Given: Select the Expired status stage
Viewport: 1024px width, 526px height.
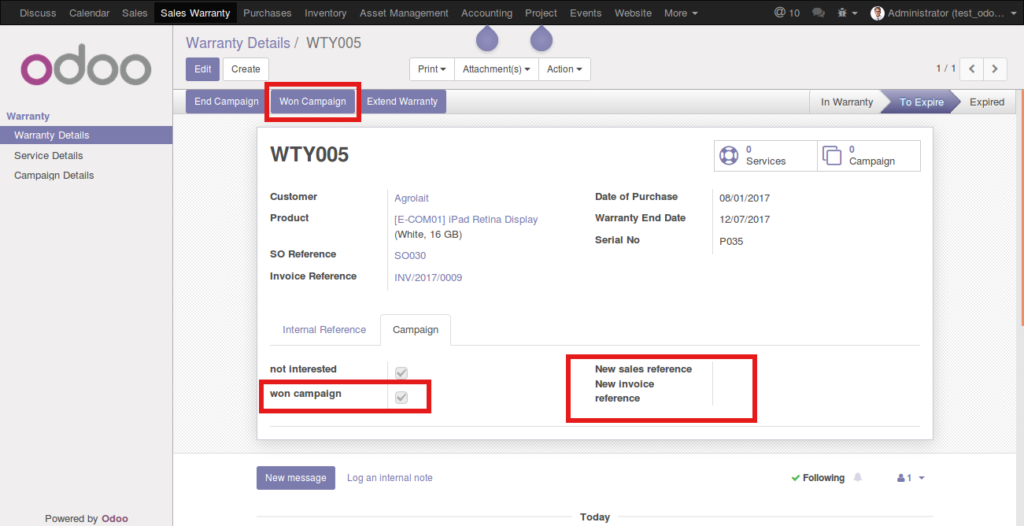Looking at the screenshot, I should tap(987, 102).
